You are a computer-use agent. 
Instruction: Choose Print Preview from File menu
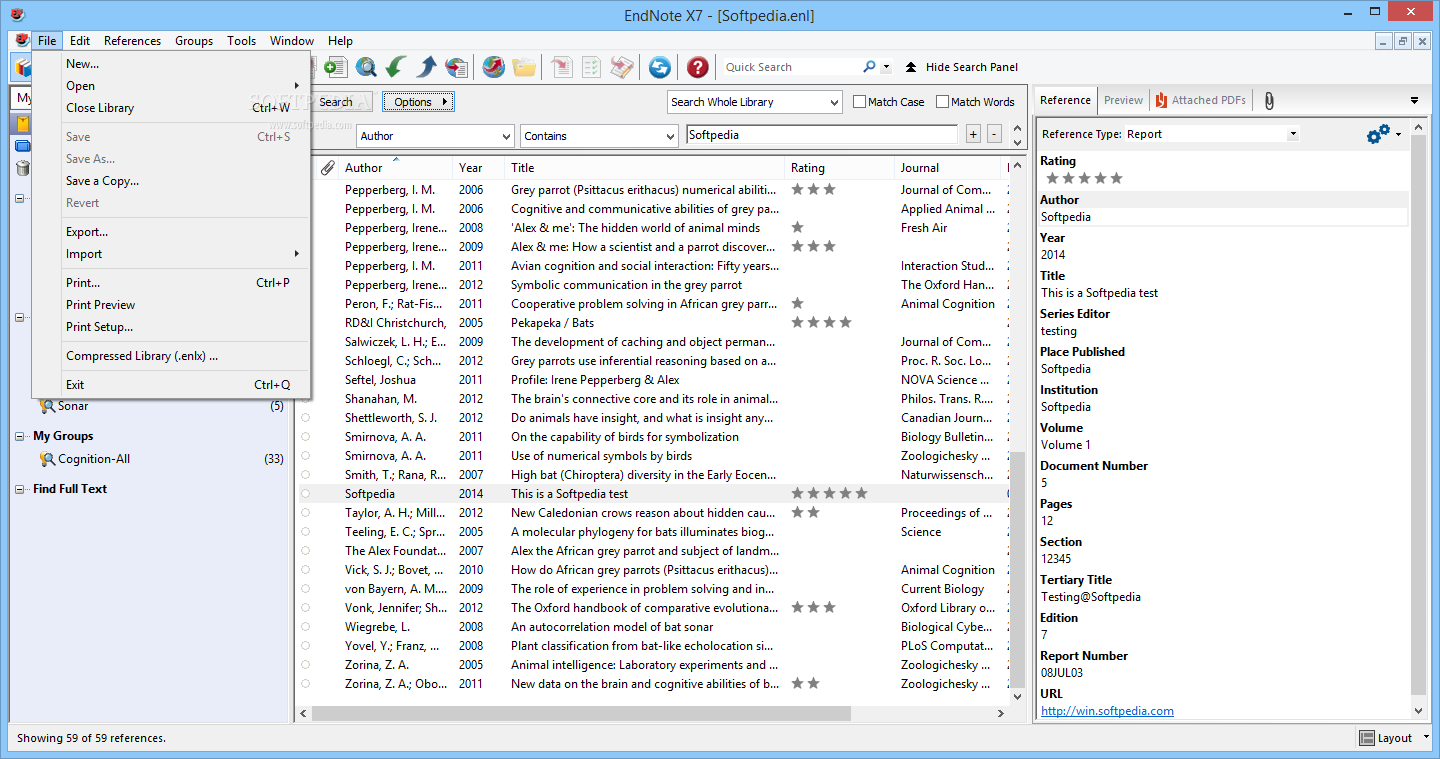coord(172,305)
